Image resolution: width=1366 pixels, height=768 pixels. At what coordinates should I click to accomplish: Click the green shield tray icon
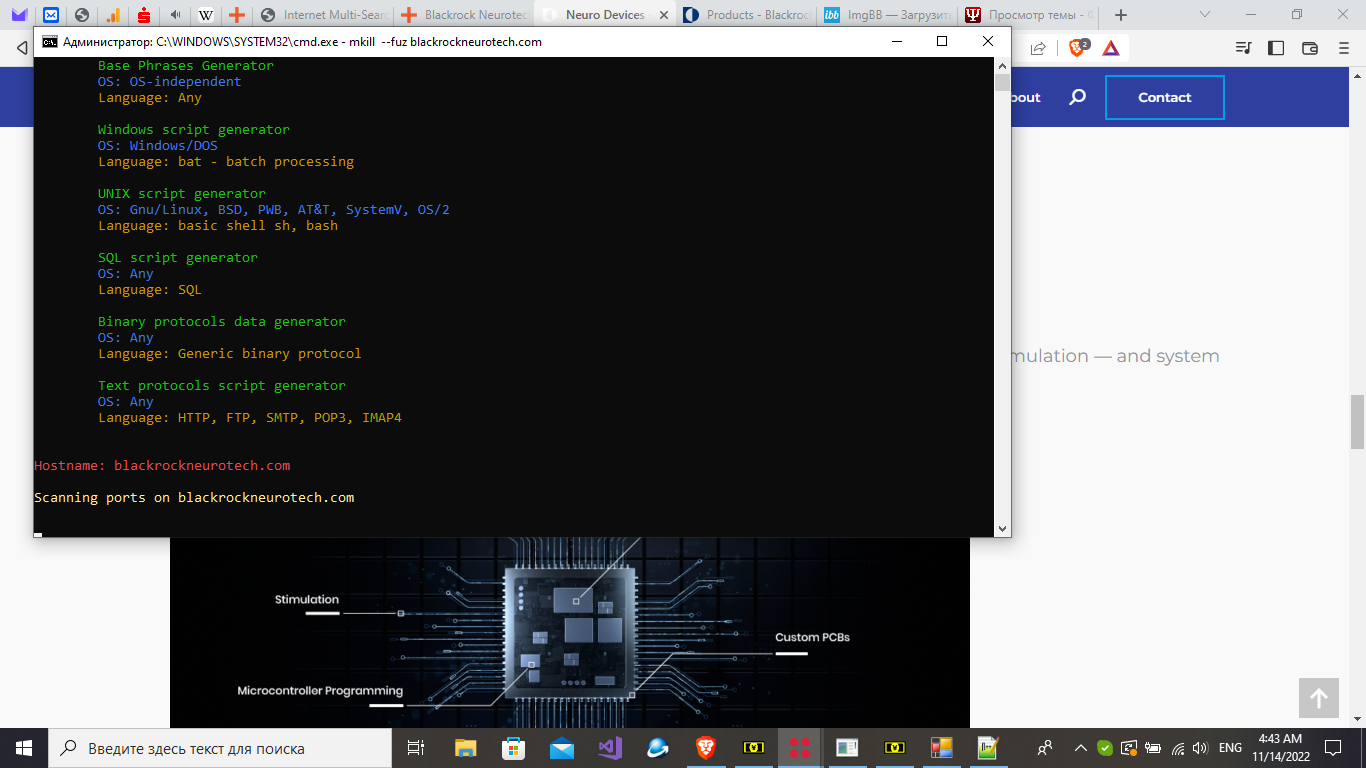pyautogui.click(x=1104, y=748)
